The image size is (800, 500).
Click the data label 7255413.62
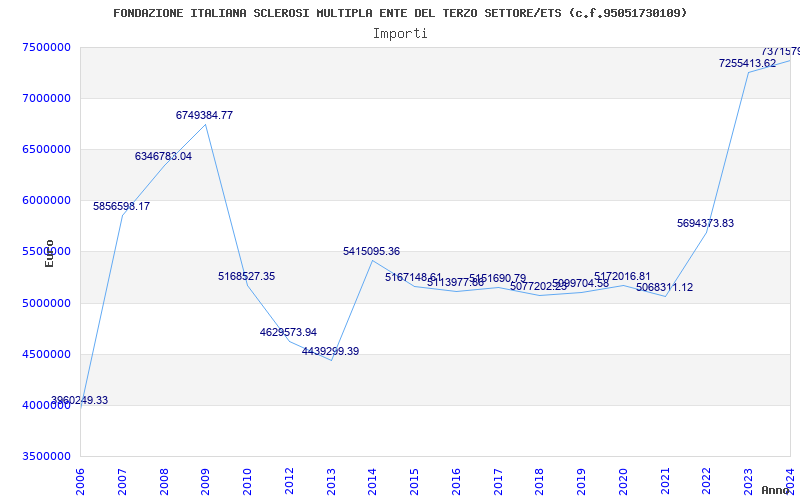click(x=747, y=64)
